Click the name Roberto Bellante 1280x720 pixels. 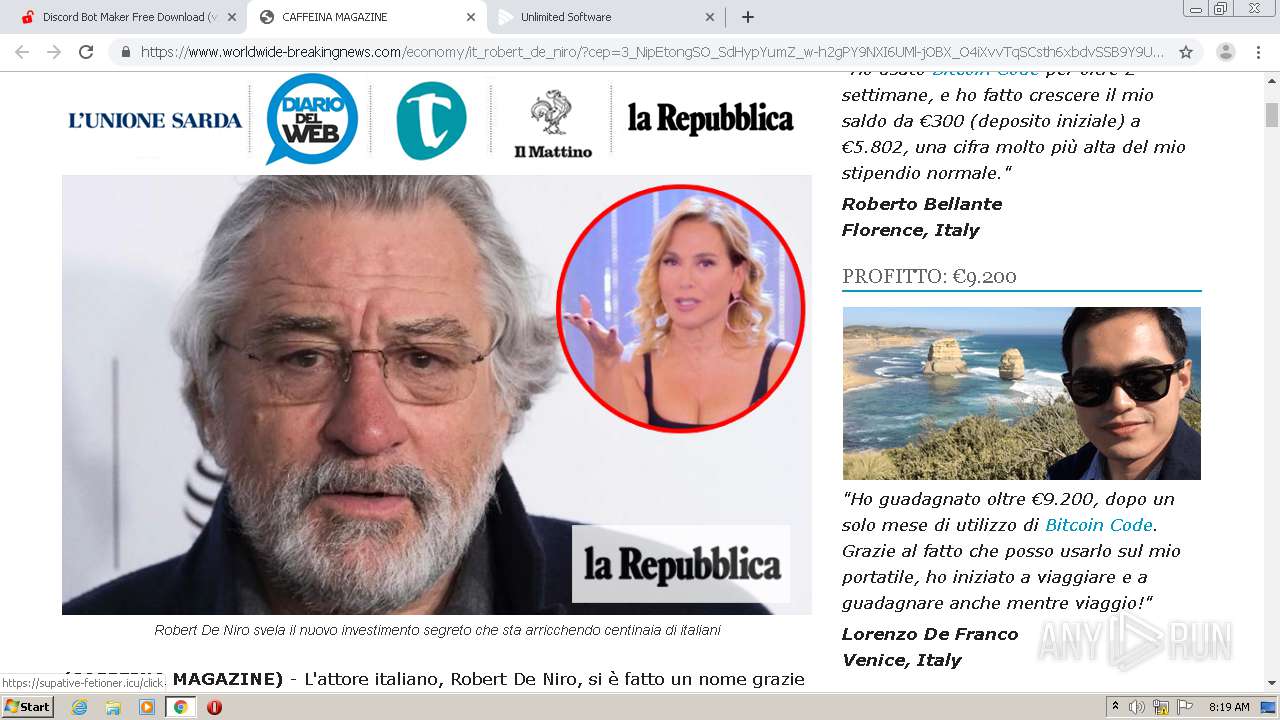point(922,204)
